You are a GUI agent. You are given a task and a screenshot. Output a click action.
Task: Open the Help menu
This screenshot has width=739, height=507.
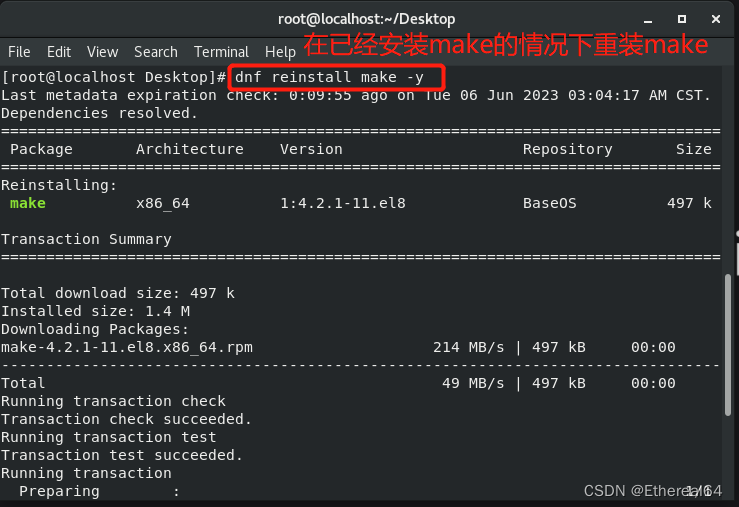280,52
